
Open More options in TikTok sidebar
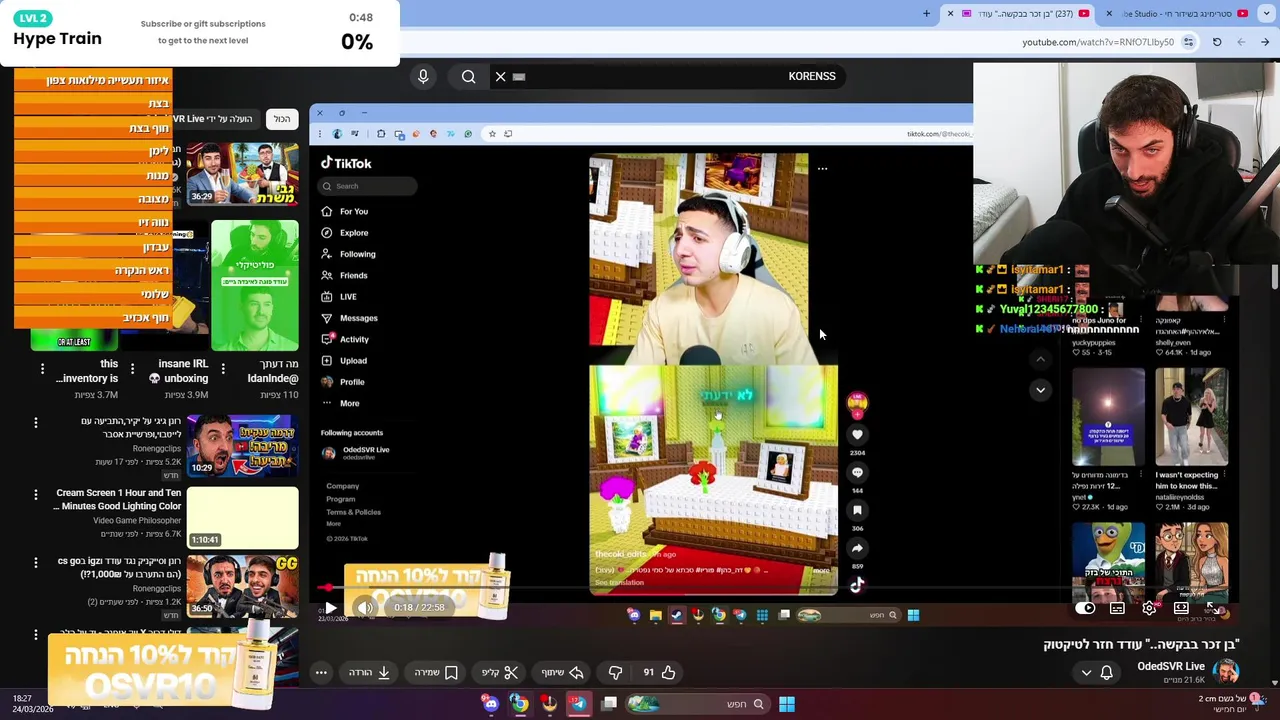coord(341,403)
